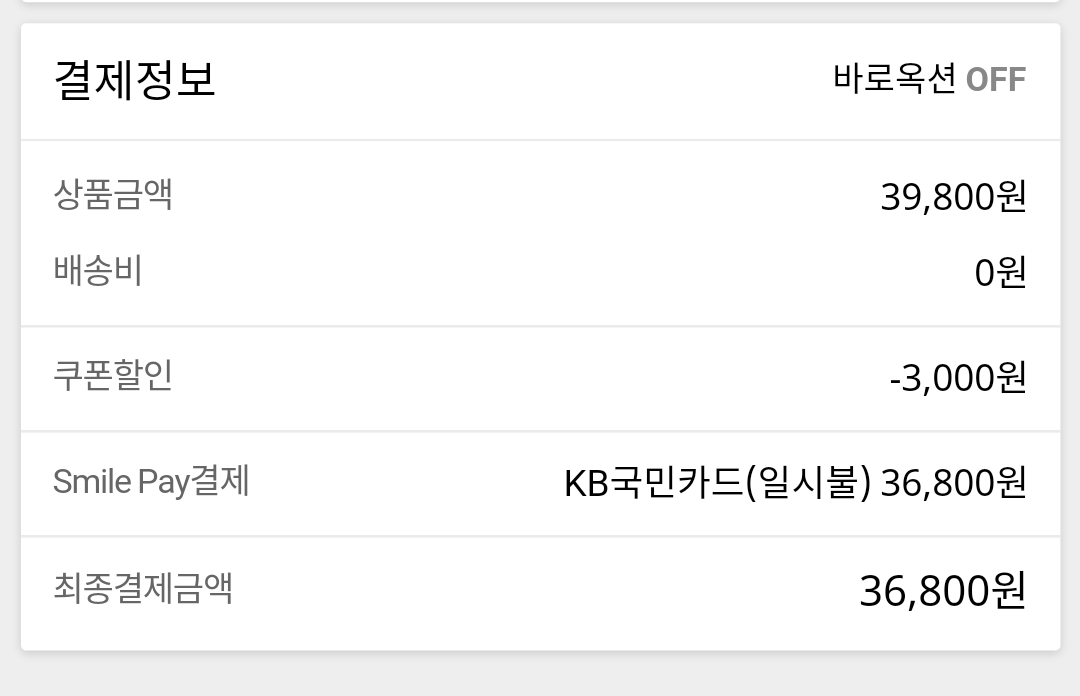Select the 0원 shipping fee value

[x=1000, y=272]
